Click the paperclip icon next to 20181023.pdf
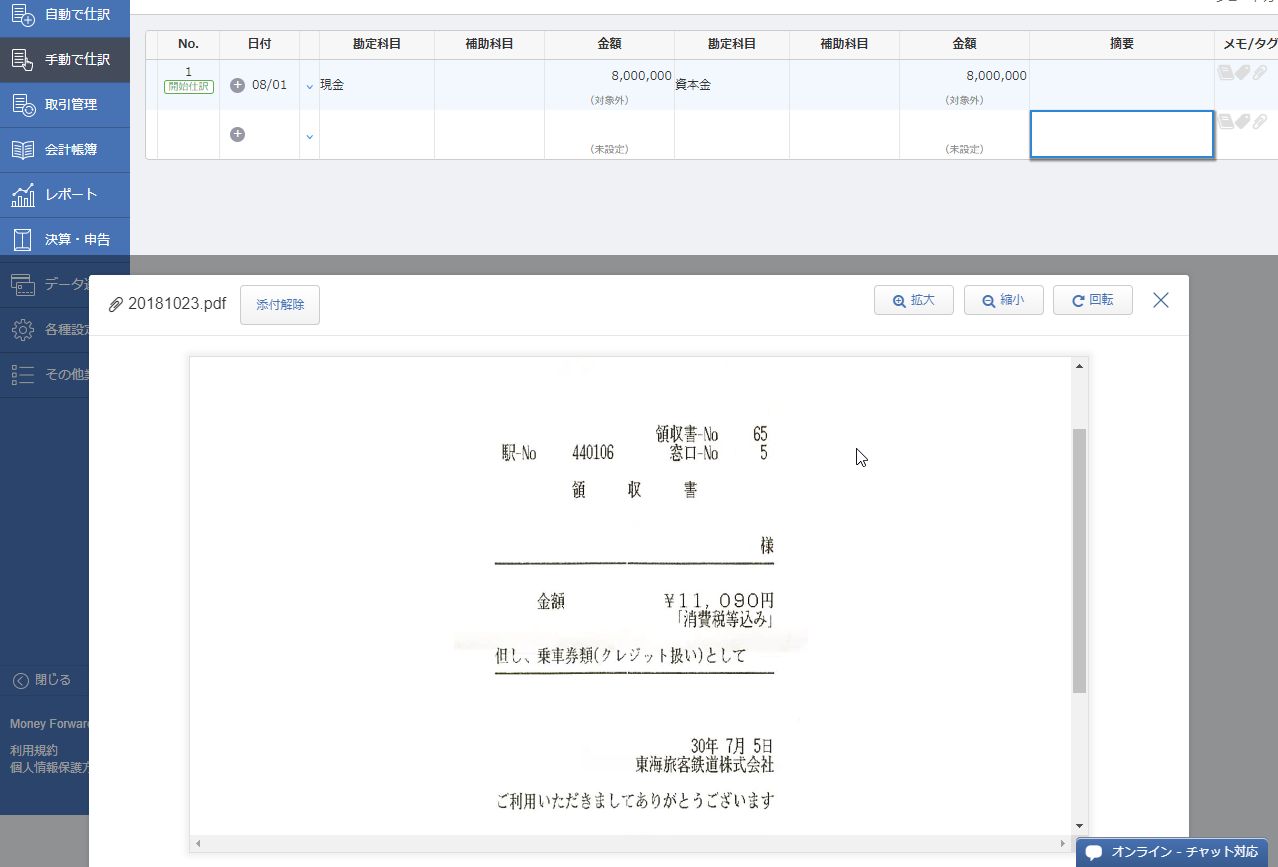1278x867 pixels. 116,304
